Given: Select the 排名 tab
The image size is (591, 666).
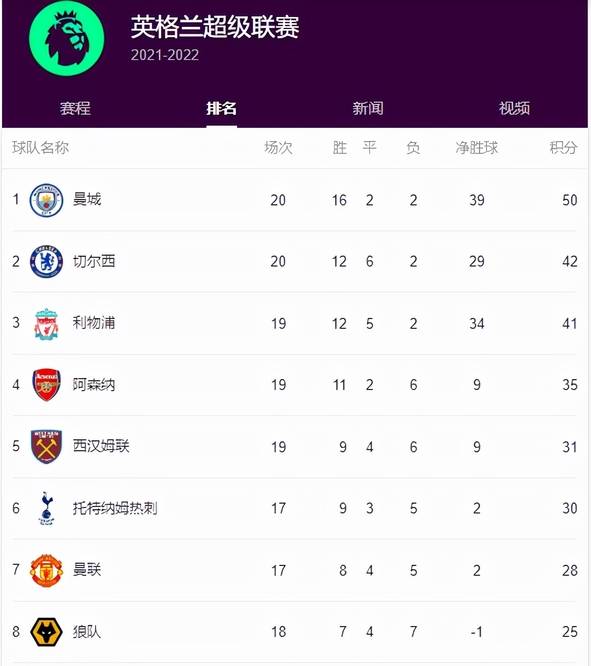Looking at the screenshot, I should (x=221, y=108).
